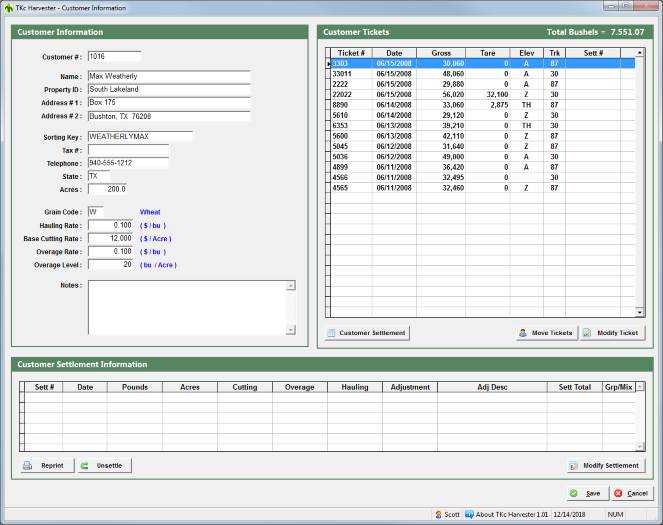Click the Customer Settlement button icon
The image size is (663, 525).
pos(333,333)
